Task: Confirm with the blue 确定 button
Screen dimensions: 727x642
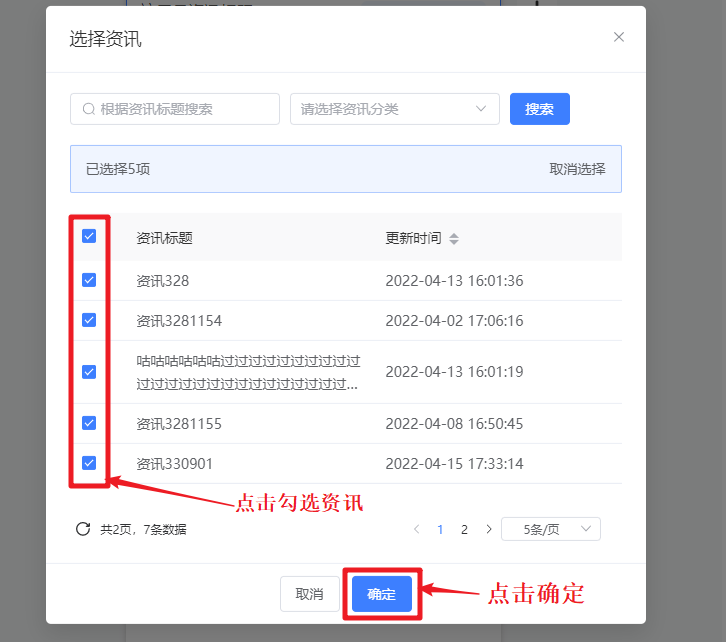Action: tap(382, 594)
